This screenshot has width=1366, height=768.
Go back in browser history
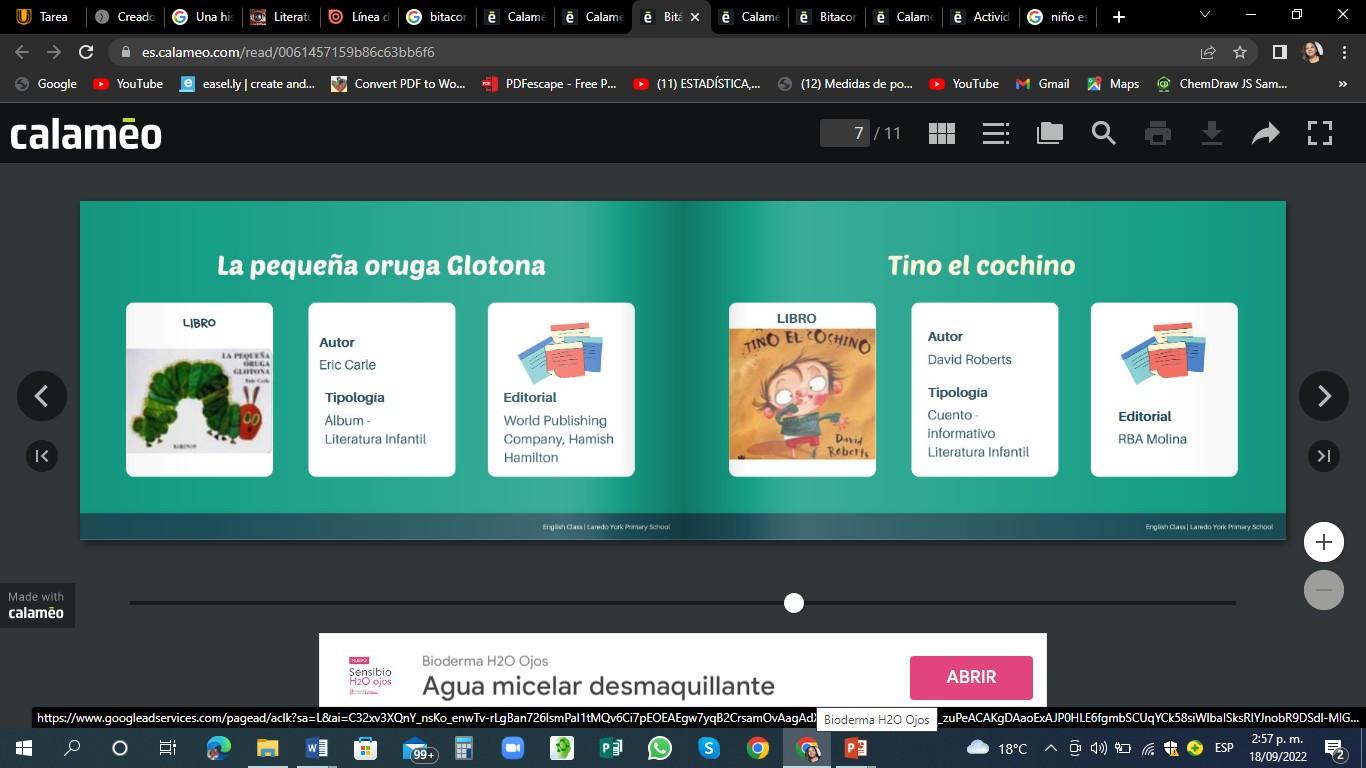click(22, 52)
